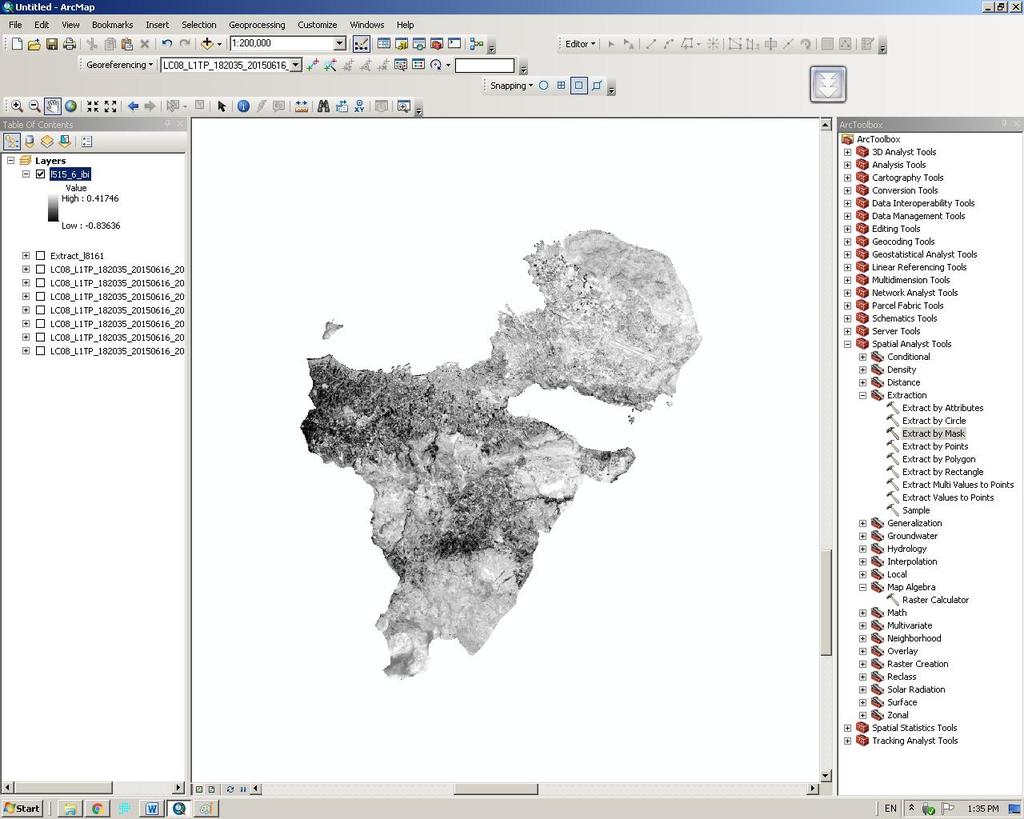Click Fixed Zoom In
1024x819 pixels.
pos(93,106)
